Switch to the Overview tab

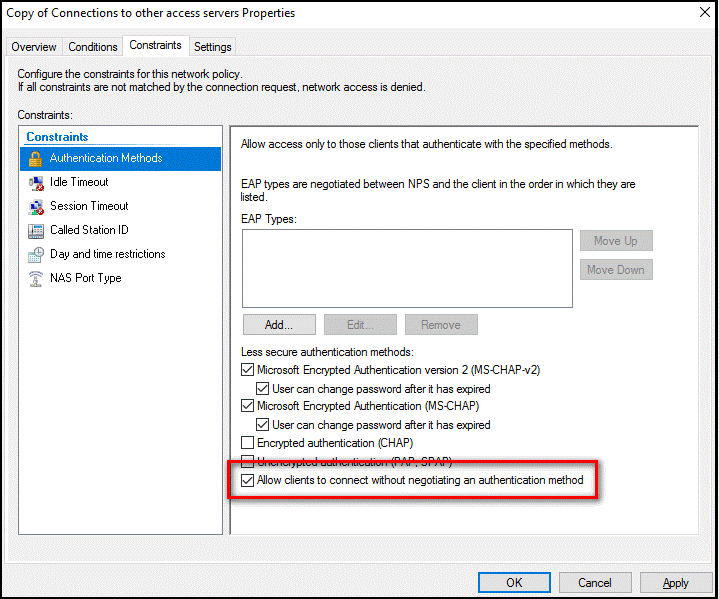coord(33,47)
